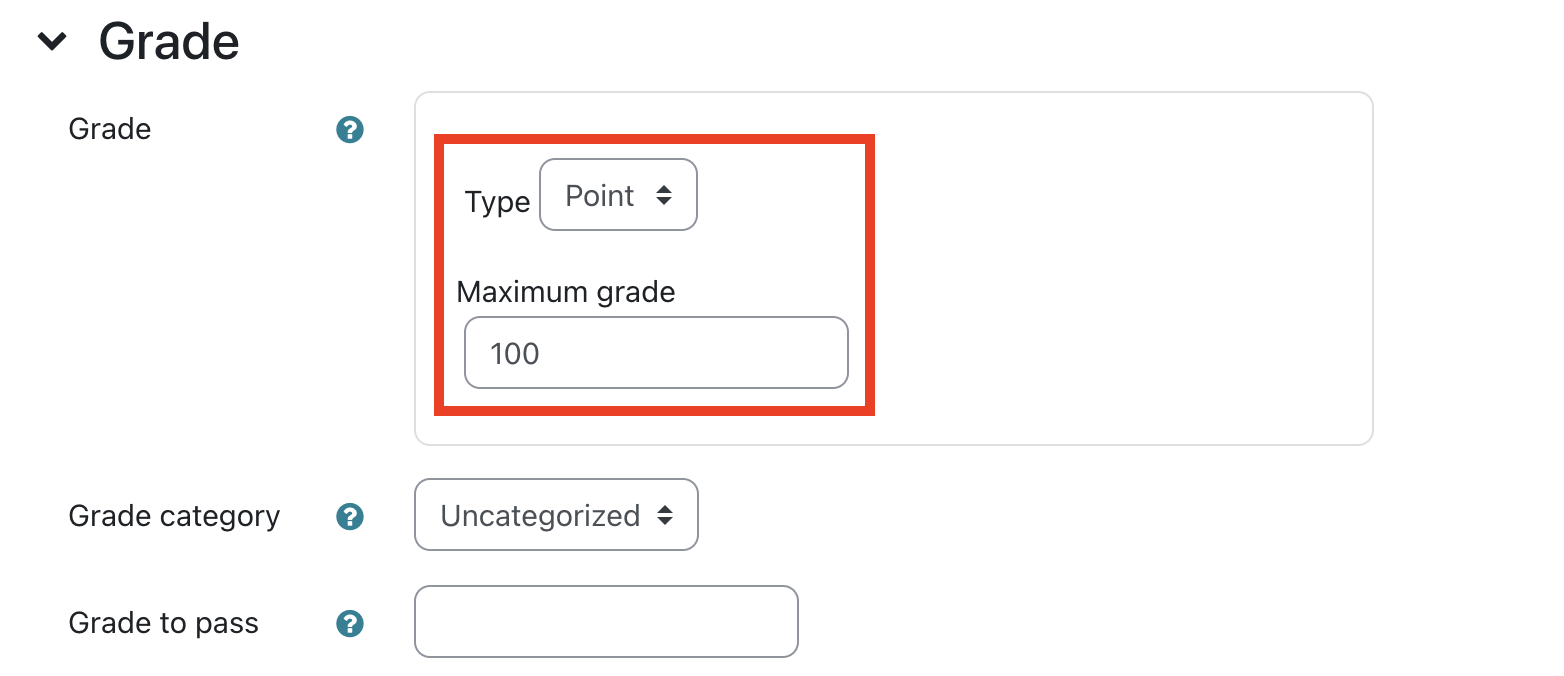Image resolution: width=1564 pixels, height=676 pixels.
Task: Click the "Grade to pass" label
Action: click(x=163, y=624)
